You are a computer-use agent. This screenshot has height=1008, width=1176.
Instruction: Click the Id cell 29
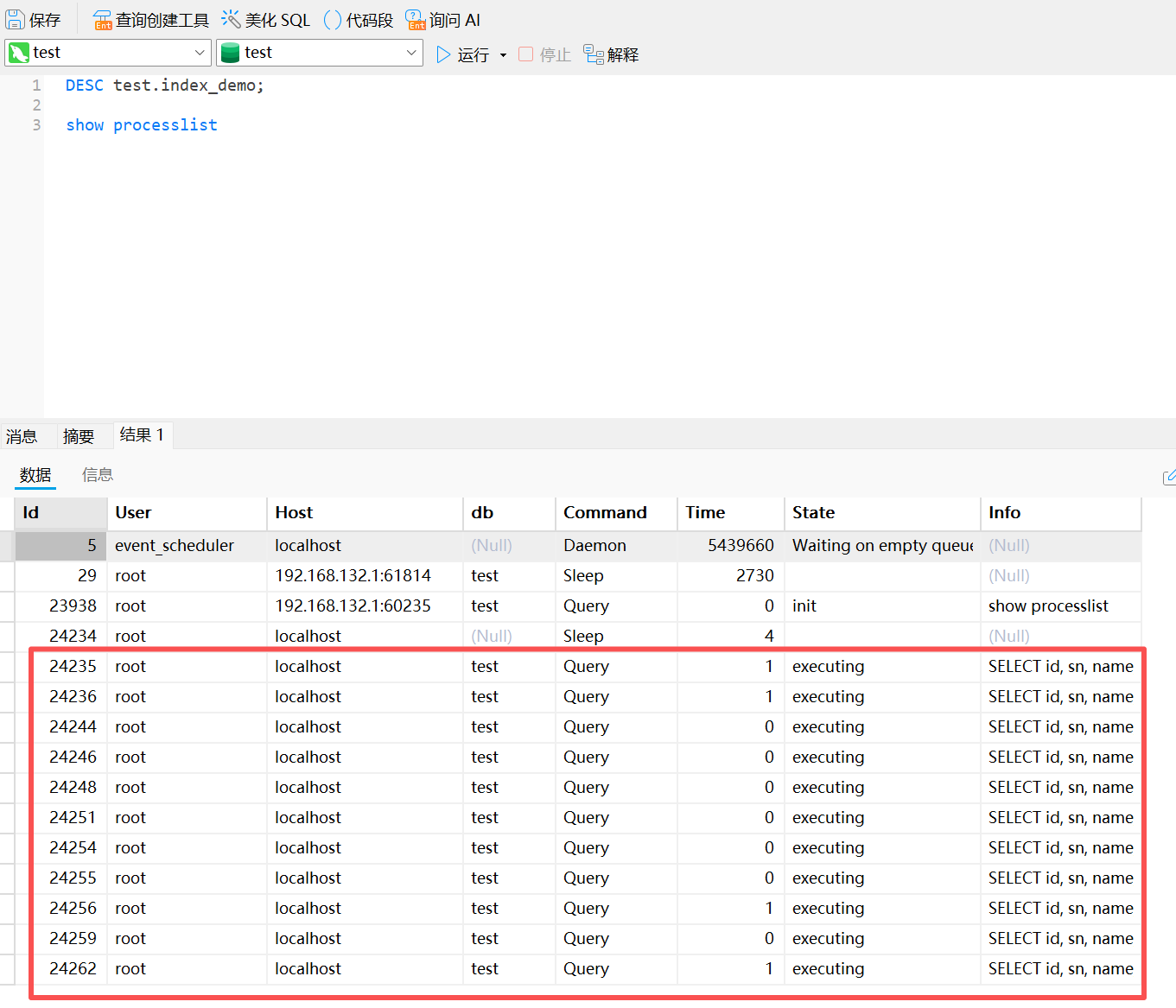point(60,576)
